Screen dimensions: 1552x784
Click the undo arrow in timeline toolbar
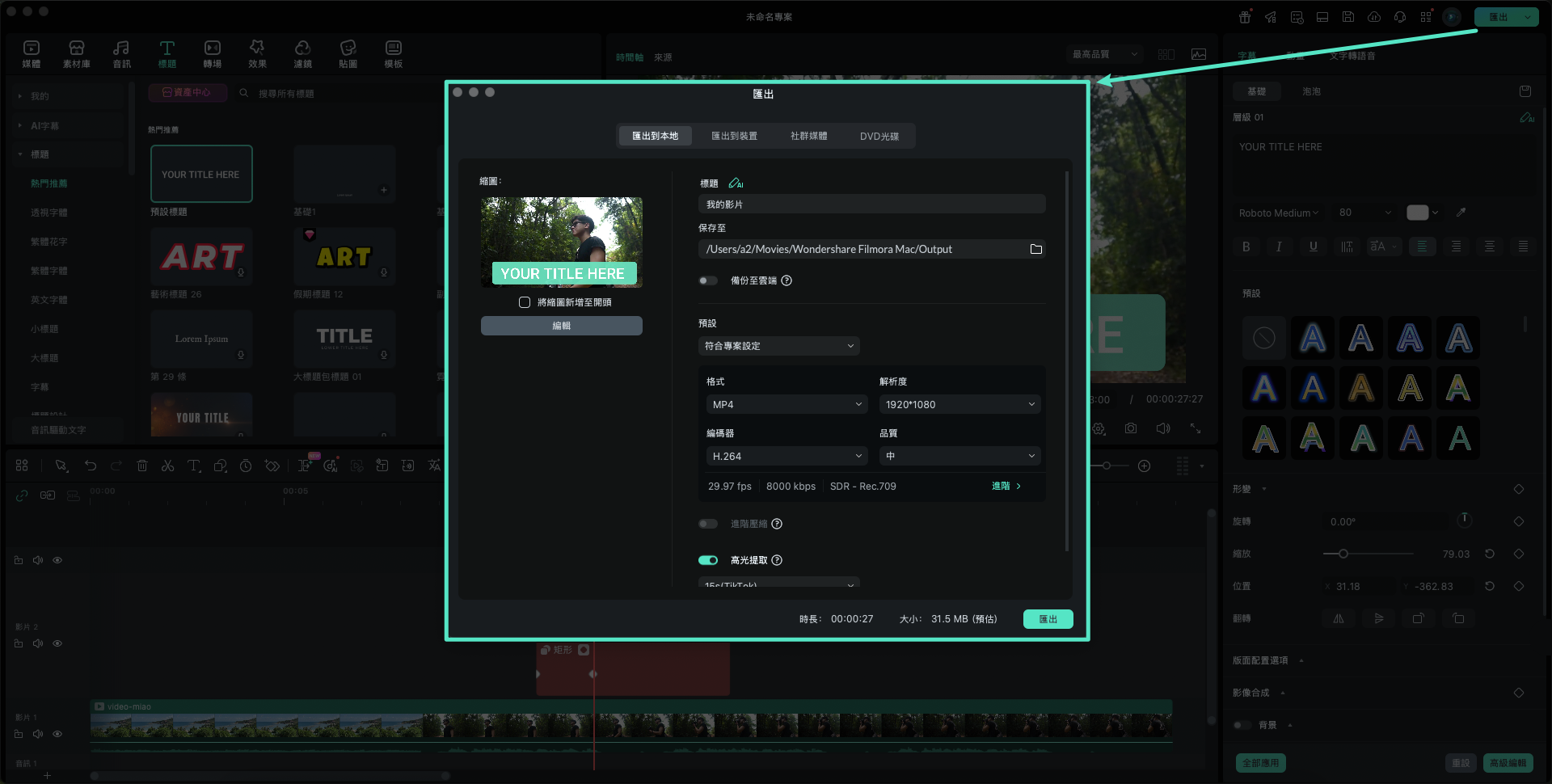click(x=91, y=466)
